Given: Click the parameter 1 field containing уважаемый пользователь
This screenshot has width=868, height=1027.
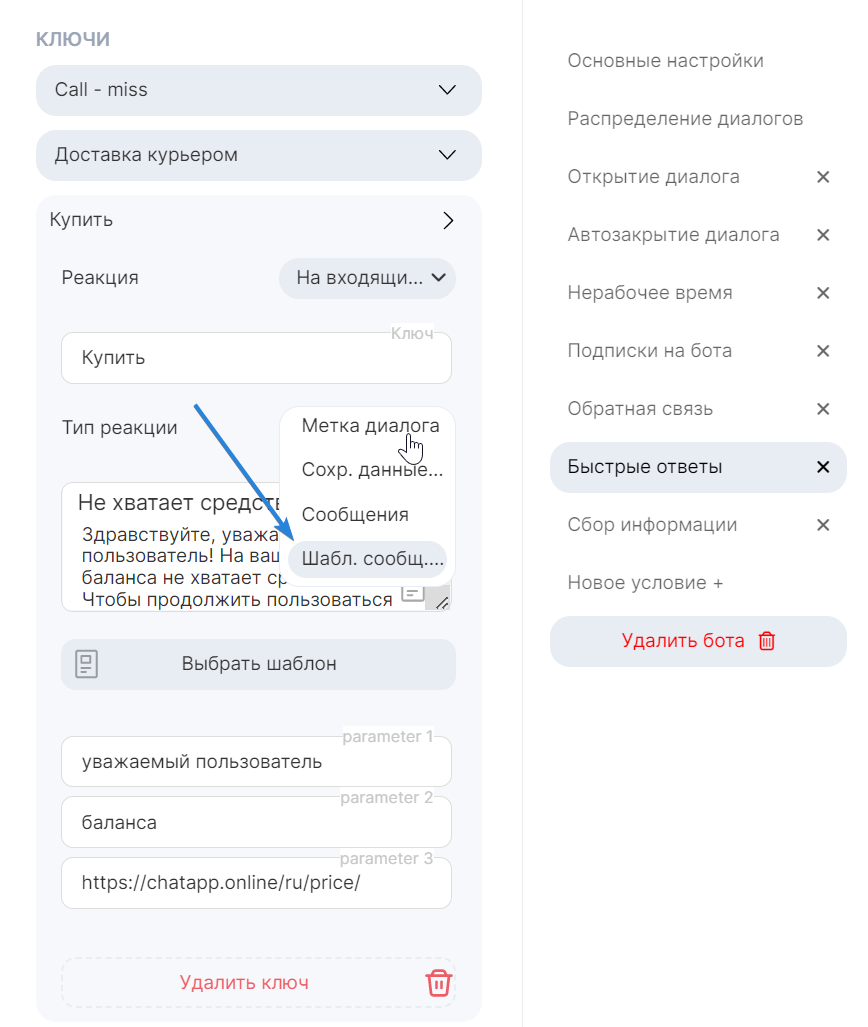Looking at the screenshot, I should pyautogui.click(x=256, y=761).
